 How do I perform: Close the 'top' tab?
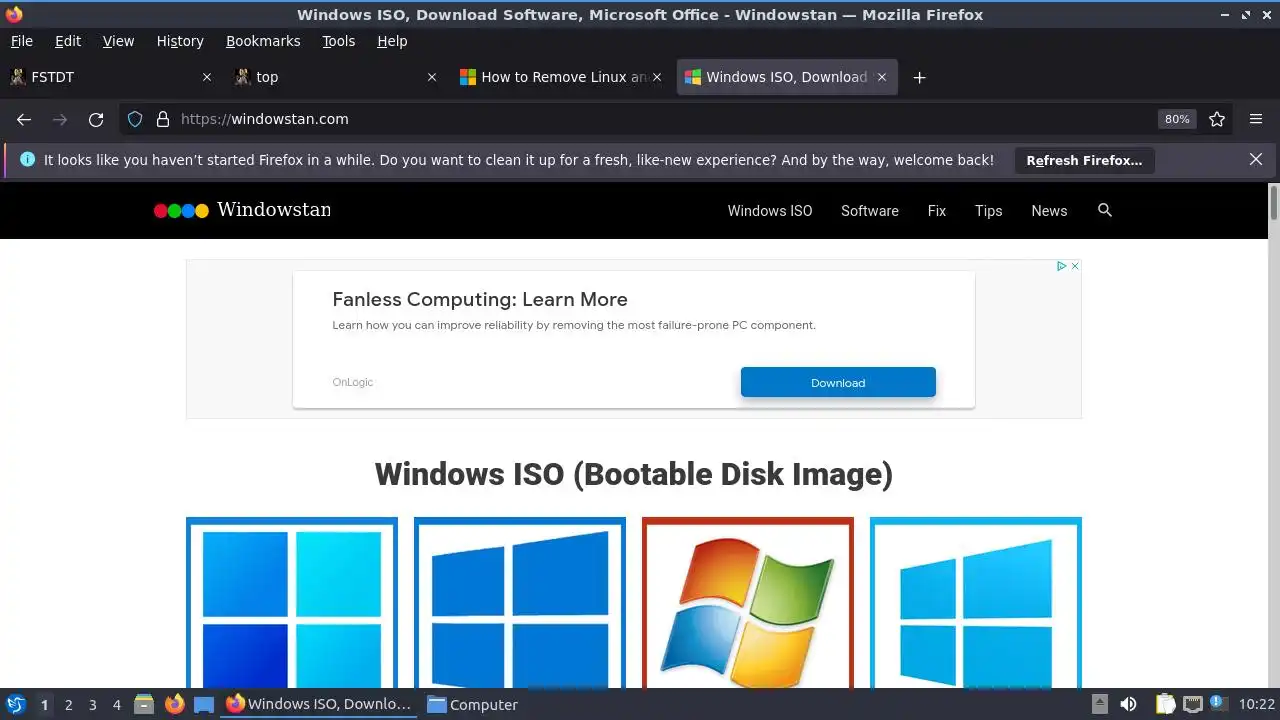(432, 77)
